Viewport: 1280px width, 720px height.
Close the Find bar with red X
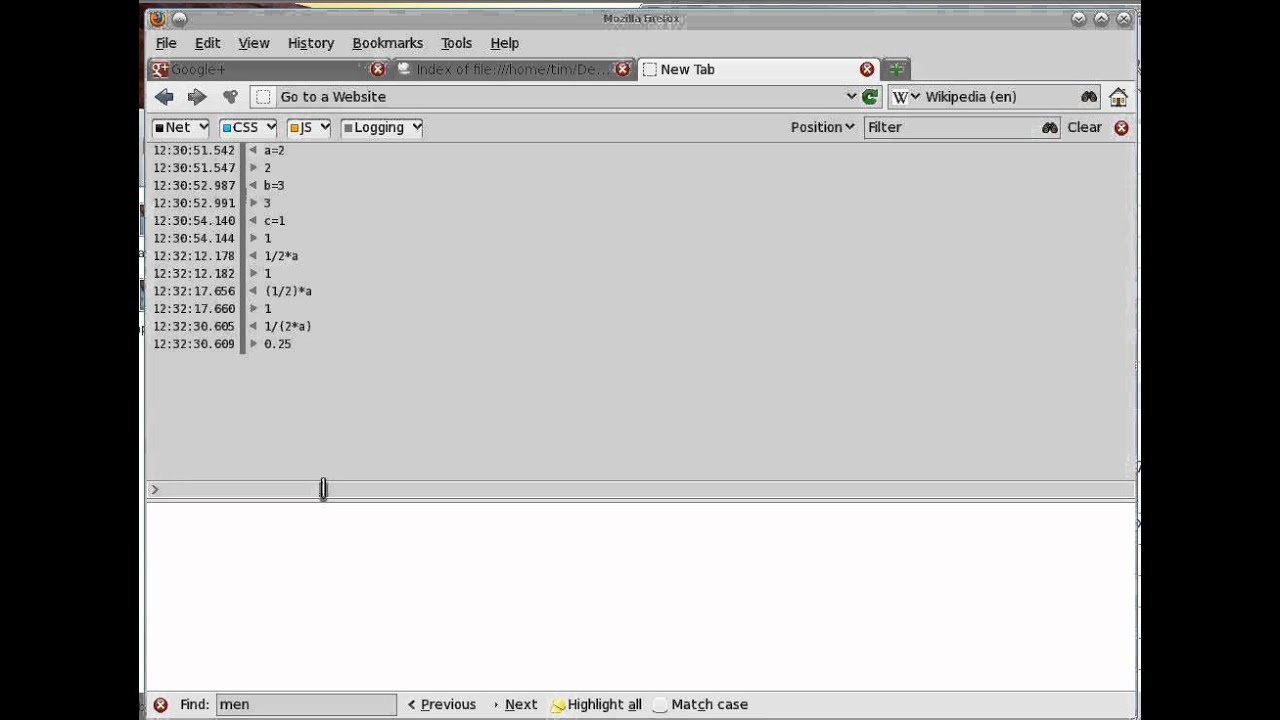coord(160,705)
